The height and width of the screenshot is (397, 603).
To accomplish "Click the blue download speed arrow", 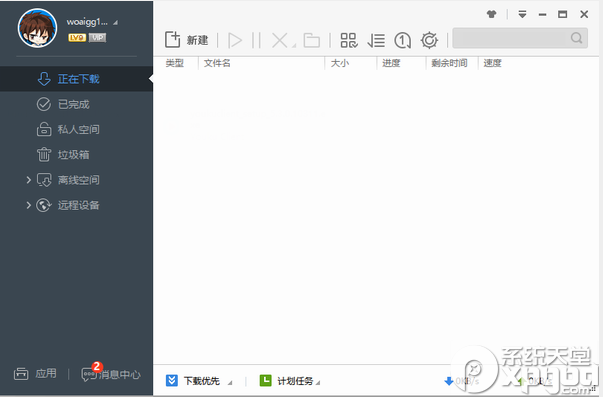I will coord(448,381).
